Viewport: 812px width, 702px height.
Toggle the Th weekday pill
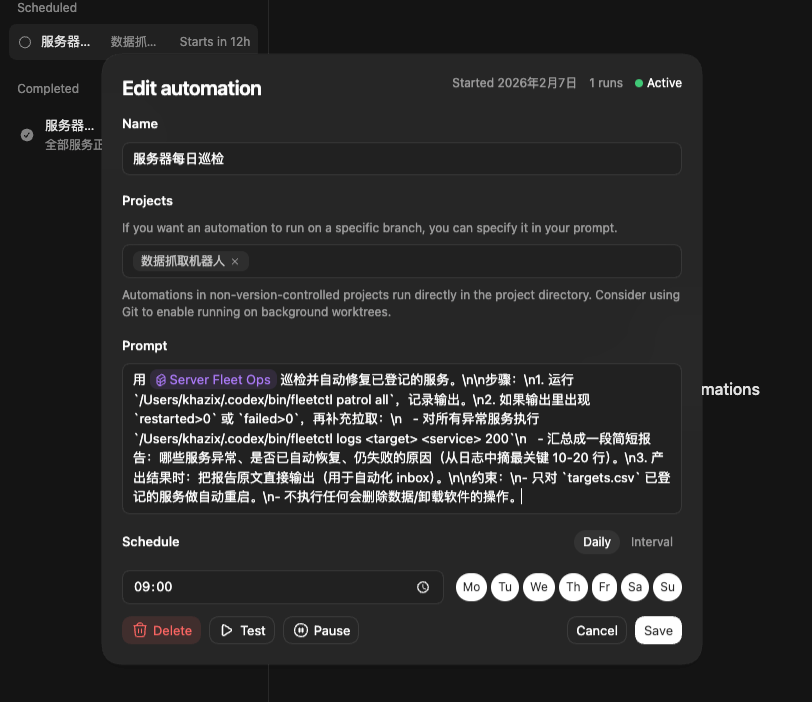(573, 587)
